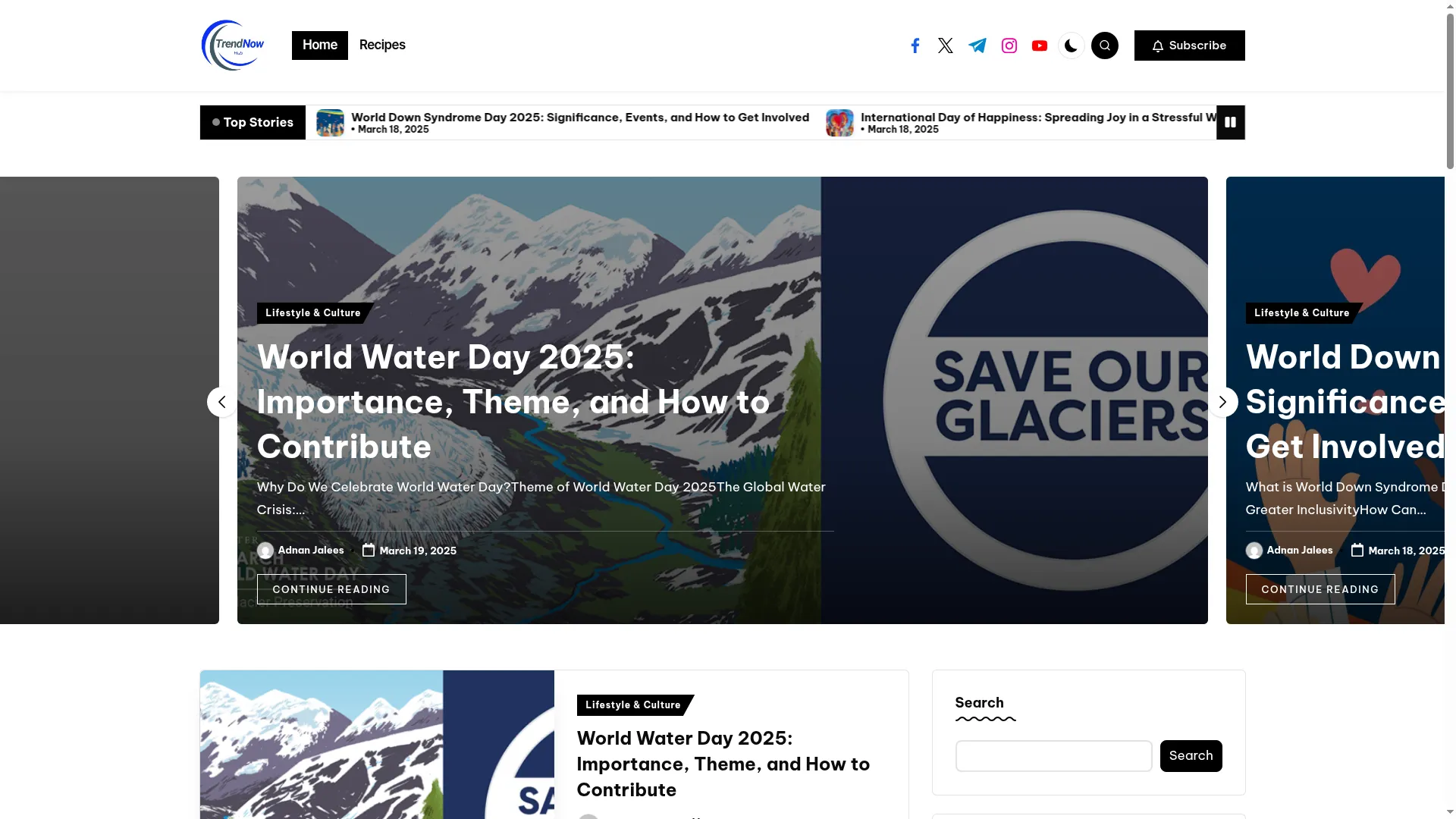Open the TrendNow Hub logo
This screenshot has width=1456, height=819.
tap(233, 45)
